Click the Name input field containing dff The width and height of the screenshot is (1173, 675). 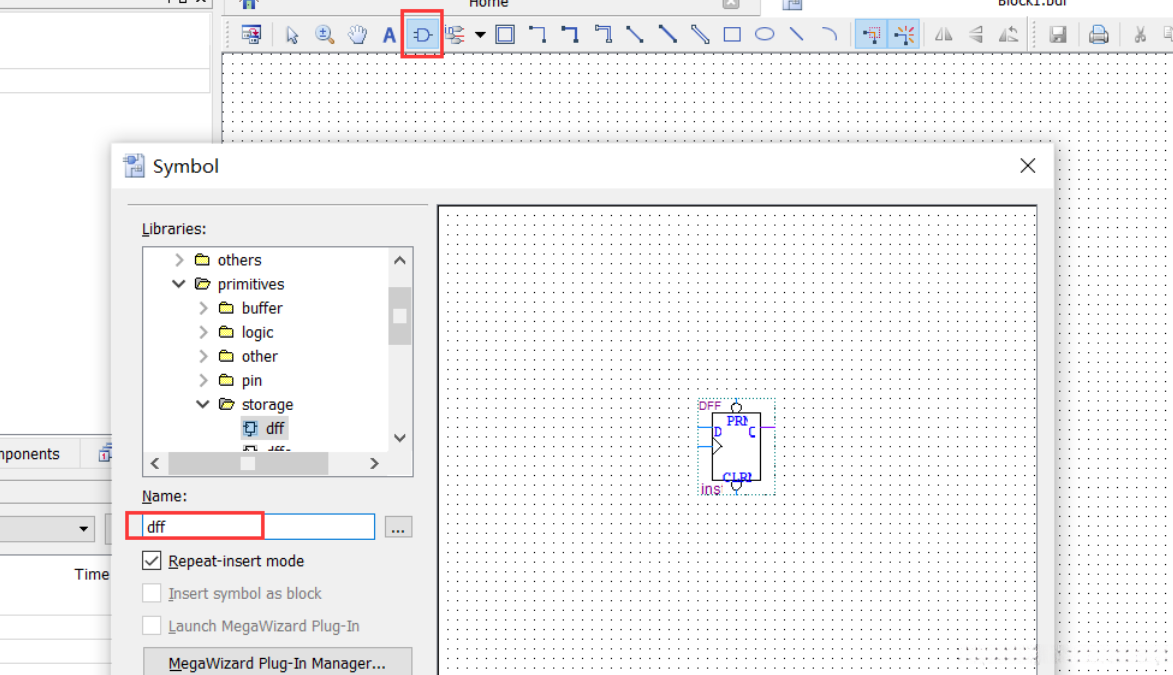point(258,527)
